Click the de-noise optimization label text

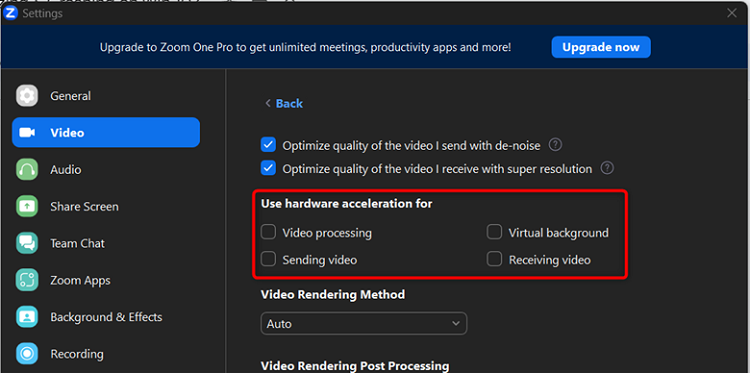(411, 145)
